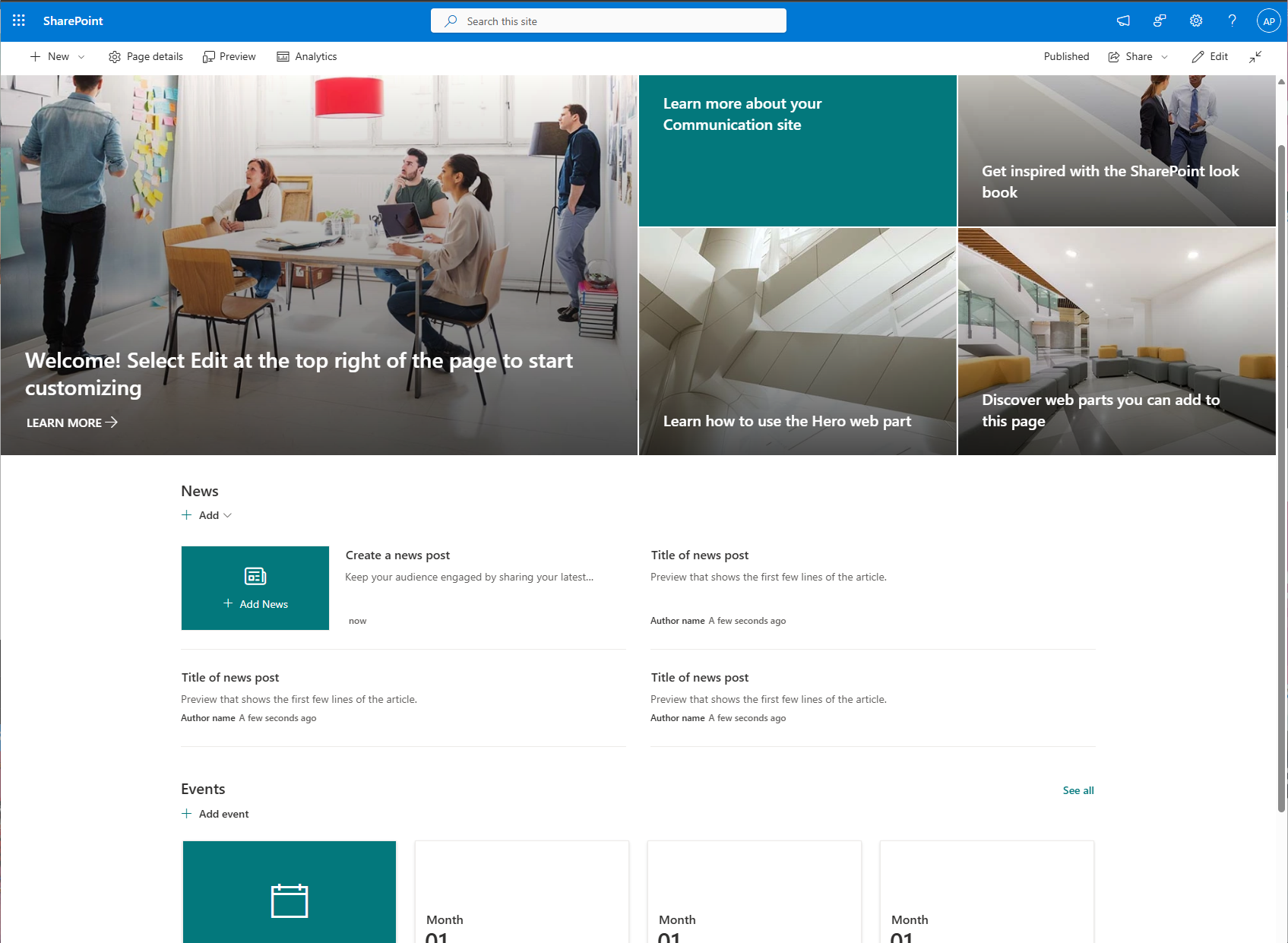This screenshot has width=1288, height=943.
Task: Open Discover web parts tile
Action: coord(1116,341)
